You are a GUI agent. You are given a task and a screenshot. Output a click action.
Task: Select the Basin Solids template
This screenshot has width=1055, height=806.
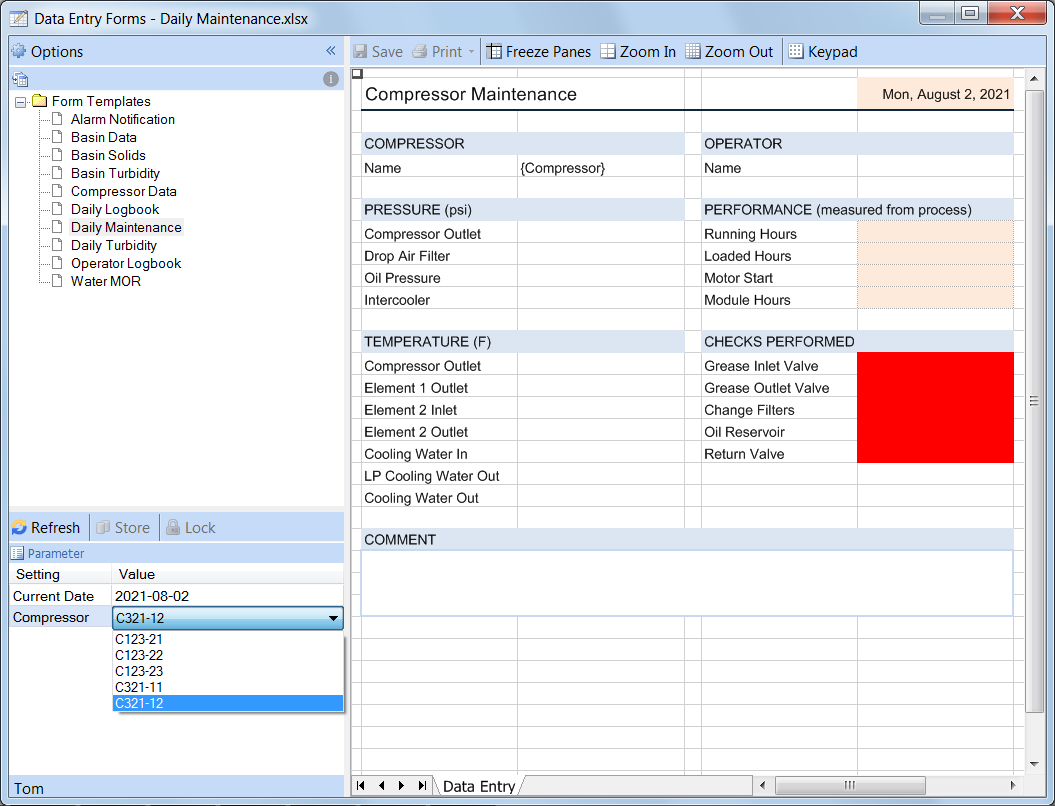point(108,155)
